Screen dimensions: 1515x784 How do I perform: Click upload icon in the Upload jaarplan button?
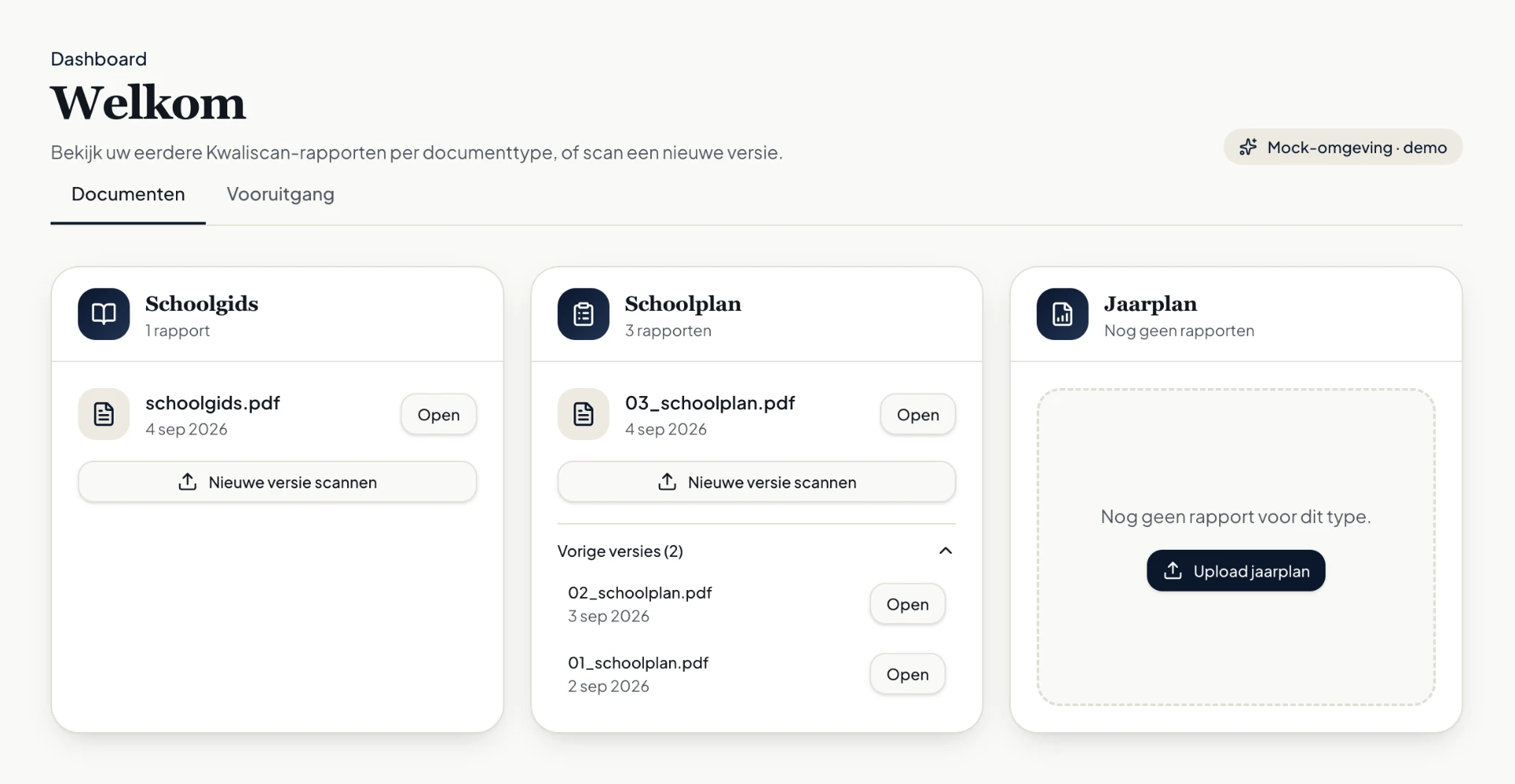[x=1173, y=571]
